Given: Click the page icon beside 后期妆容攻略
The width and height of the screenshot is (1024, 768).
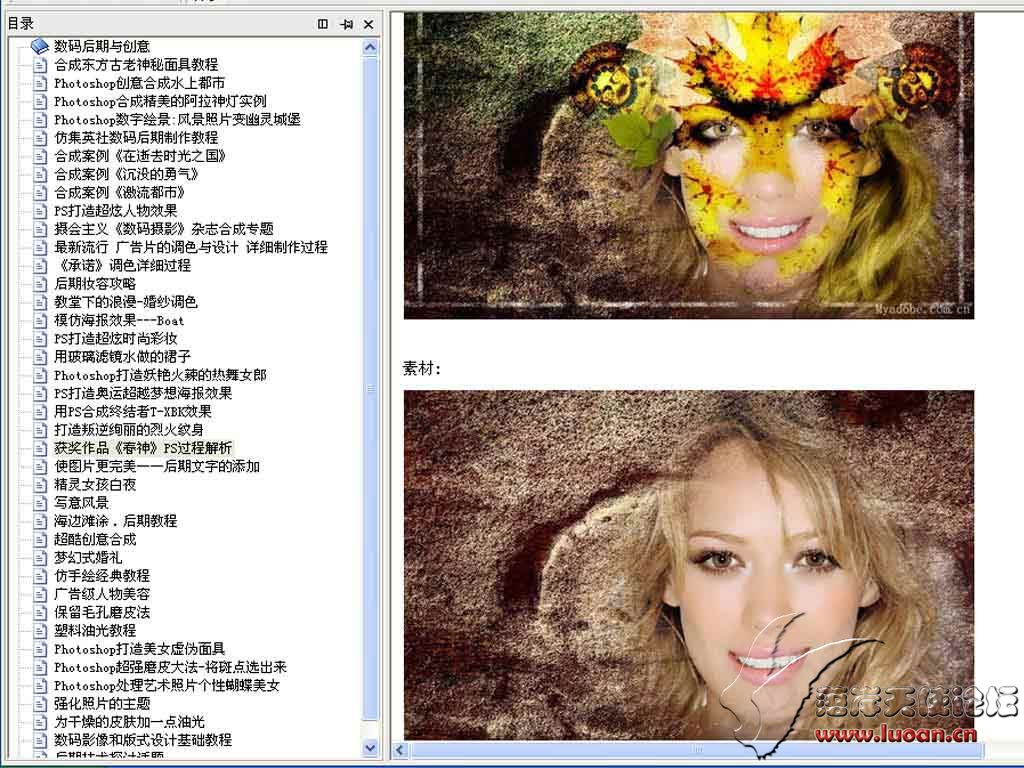Looking at the screenshot, I should [40, 283].
